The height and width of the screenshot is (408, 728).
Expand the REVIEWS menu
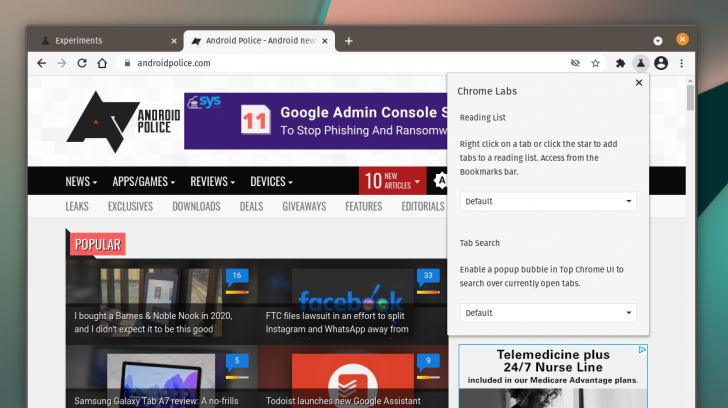213,181
